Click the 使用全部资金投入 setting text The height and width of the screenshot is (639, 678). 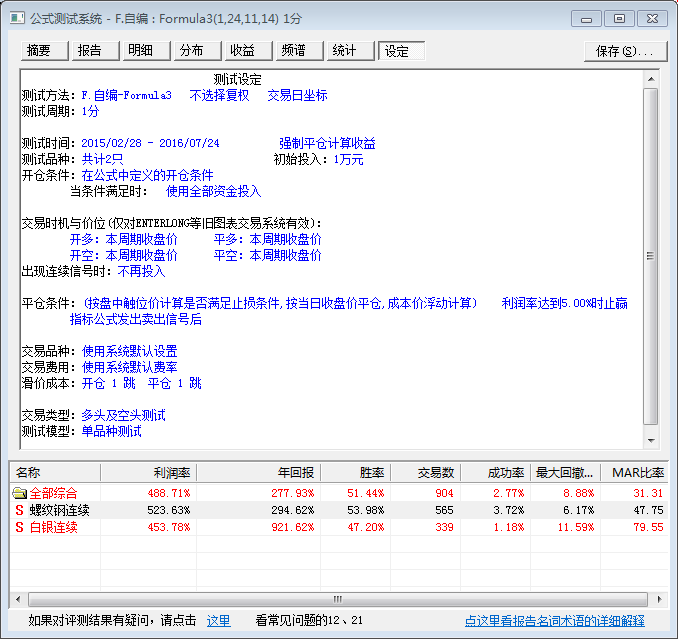(214, 191)
